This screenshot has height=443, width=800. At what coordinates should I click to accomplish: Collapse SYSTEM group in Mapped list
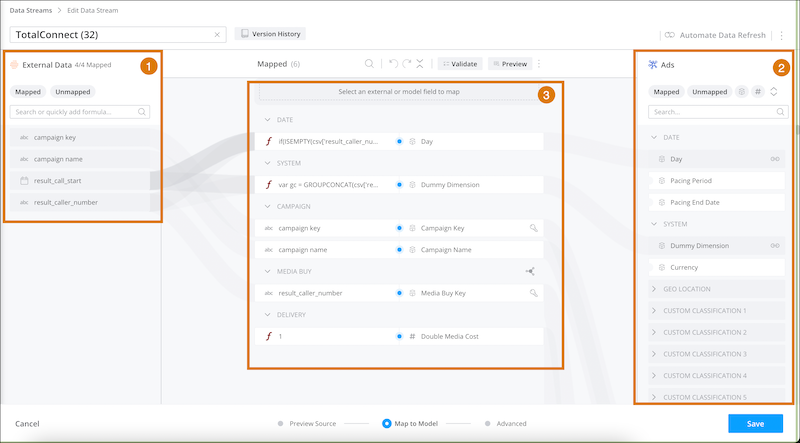pos(267,163)
